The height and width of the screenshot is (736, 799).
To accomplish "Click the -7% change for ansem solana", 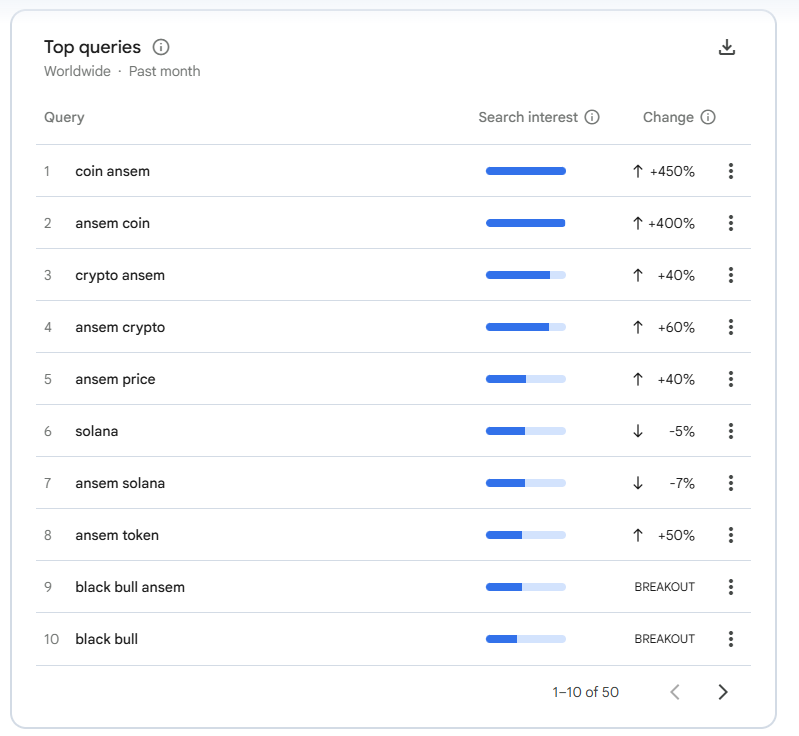I will [682, 483].
